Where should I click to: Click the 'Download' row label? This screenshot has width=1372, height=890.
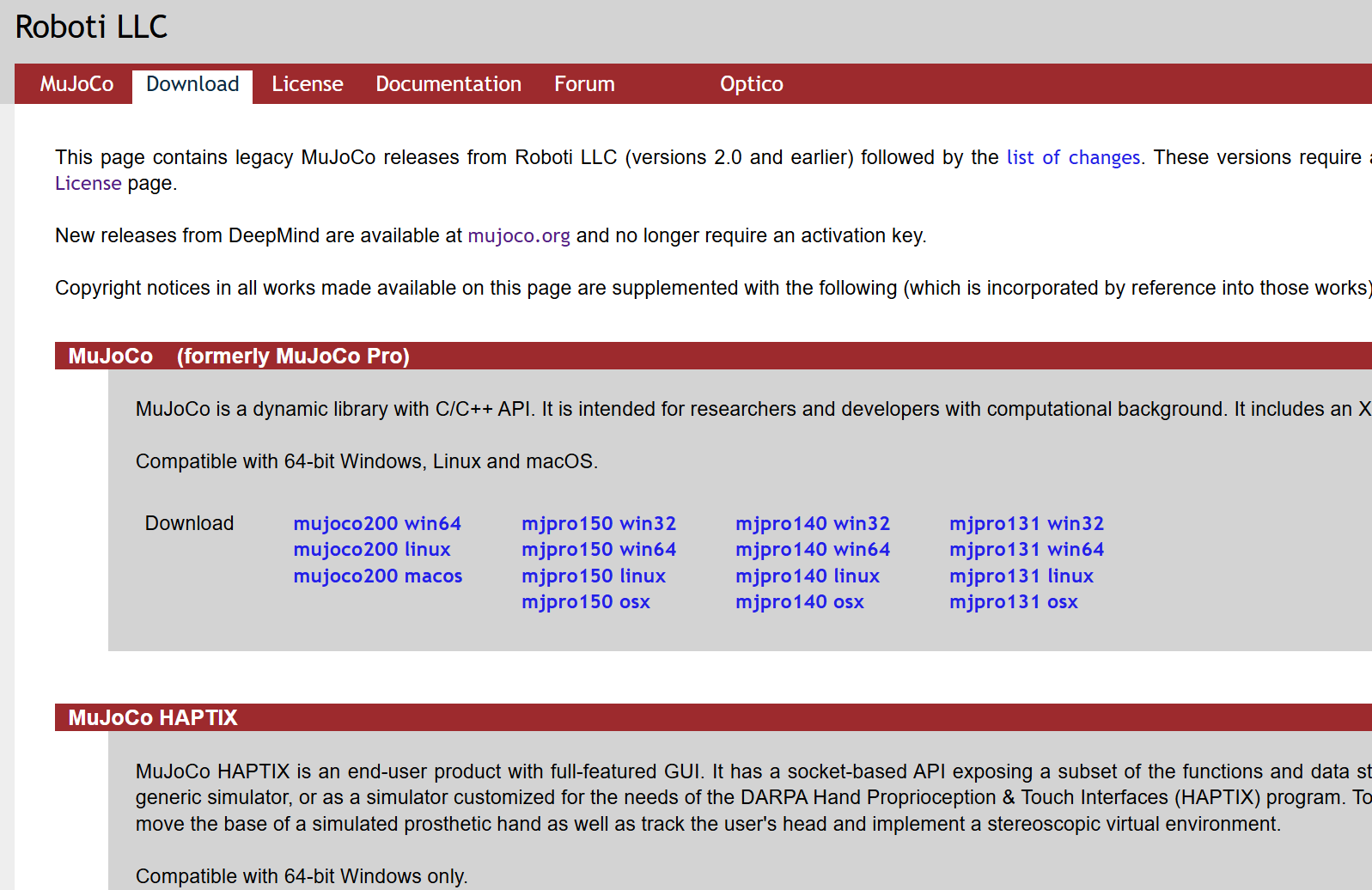coord(189,523)
